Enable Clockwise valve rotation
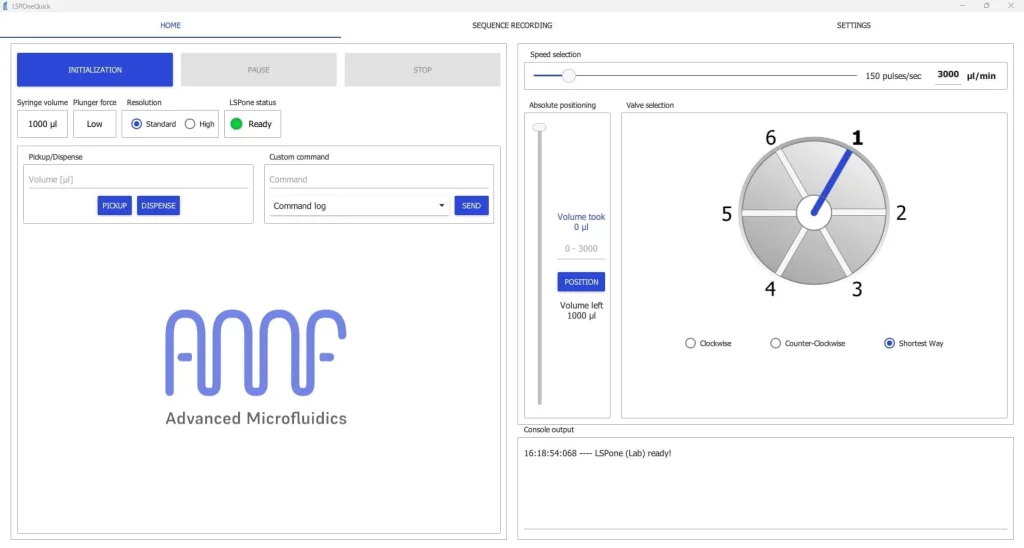 click(x=690, y=343)
